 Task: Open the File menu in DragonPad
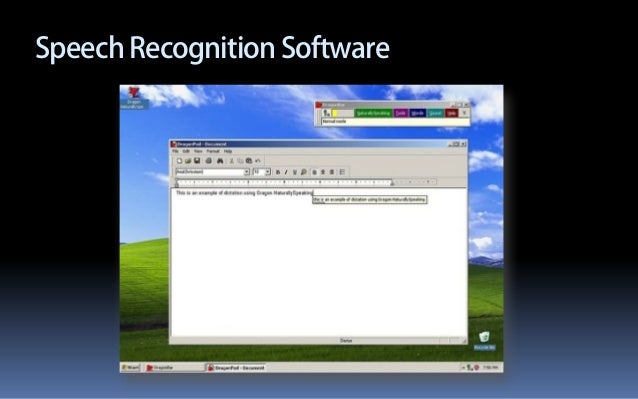175,151
